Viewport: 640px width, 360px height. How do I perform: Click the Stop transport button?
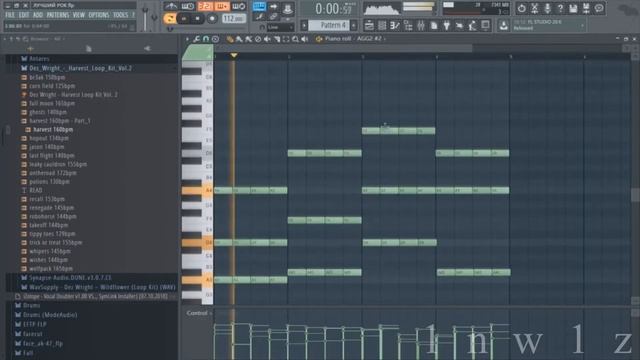(198, 18)
